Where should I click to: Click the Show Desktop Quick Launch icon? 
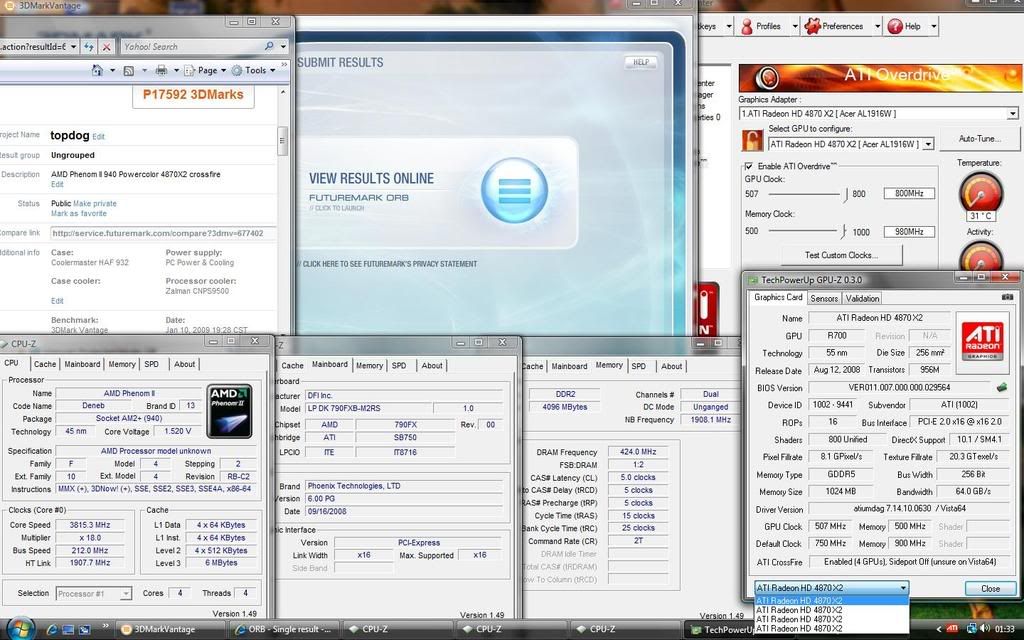[69, 630]
